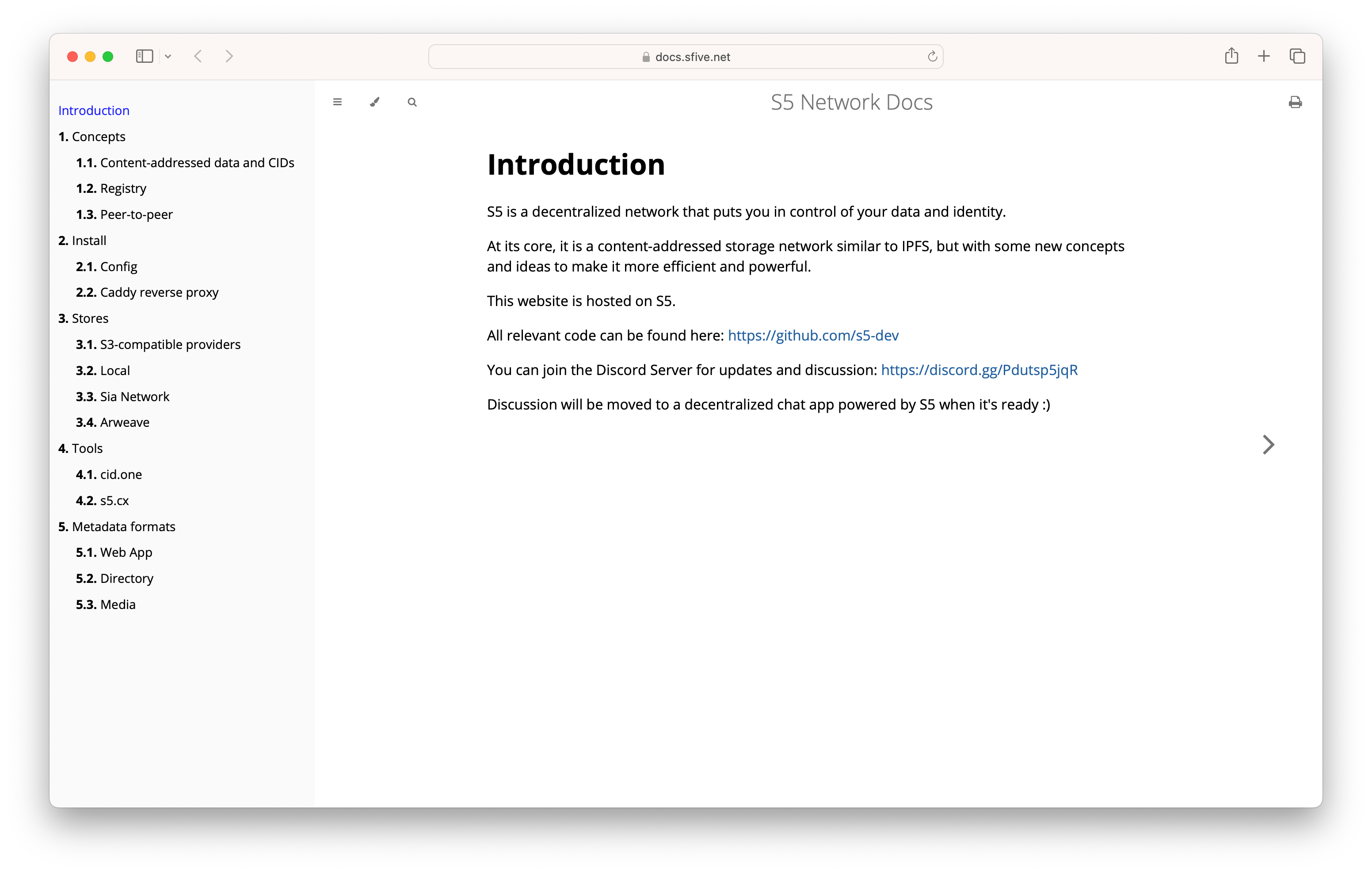
Task: Open the search magnifier icon
Action: click(x=412, y=102)
